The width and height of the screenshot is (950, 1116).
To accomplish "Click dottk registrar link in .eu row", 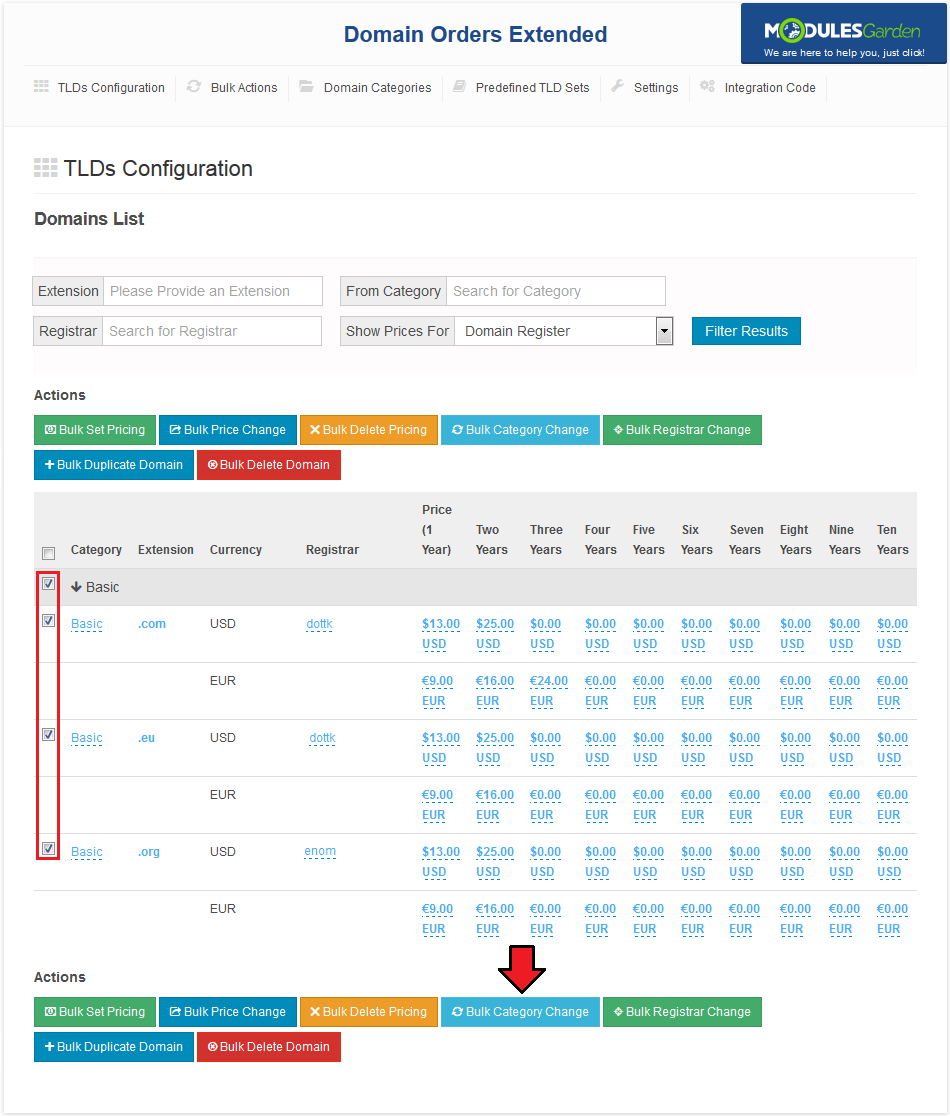I will click(322, 738).
